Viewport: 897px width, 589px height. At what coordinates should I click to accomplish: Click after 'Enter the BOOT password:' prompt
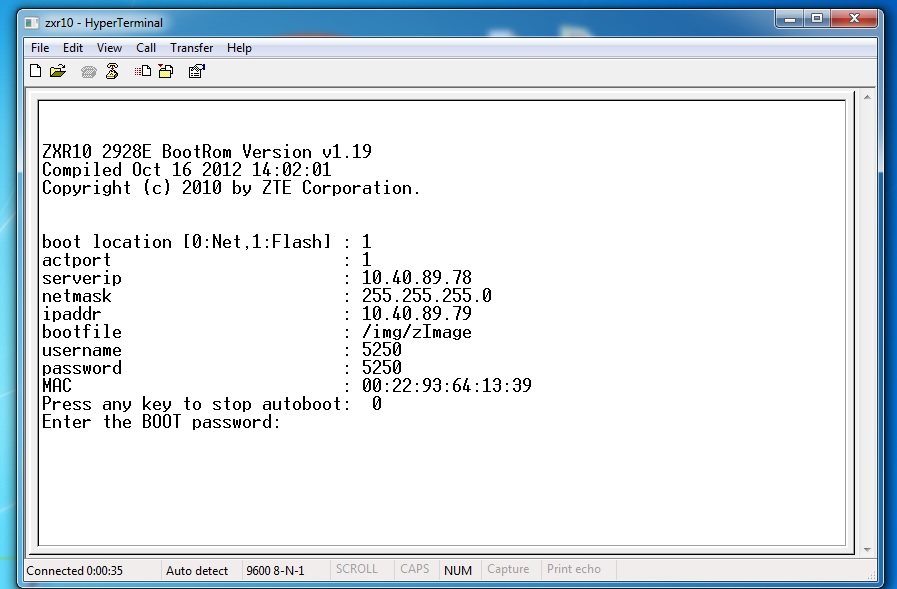pos(286,423)
